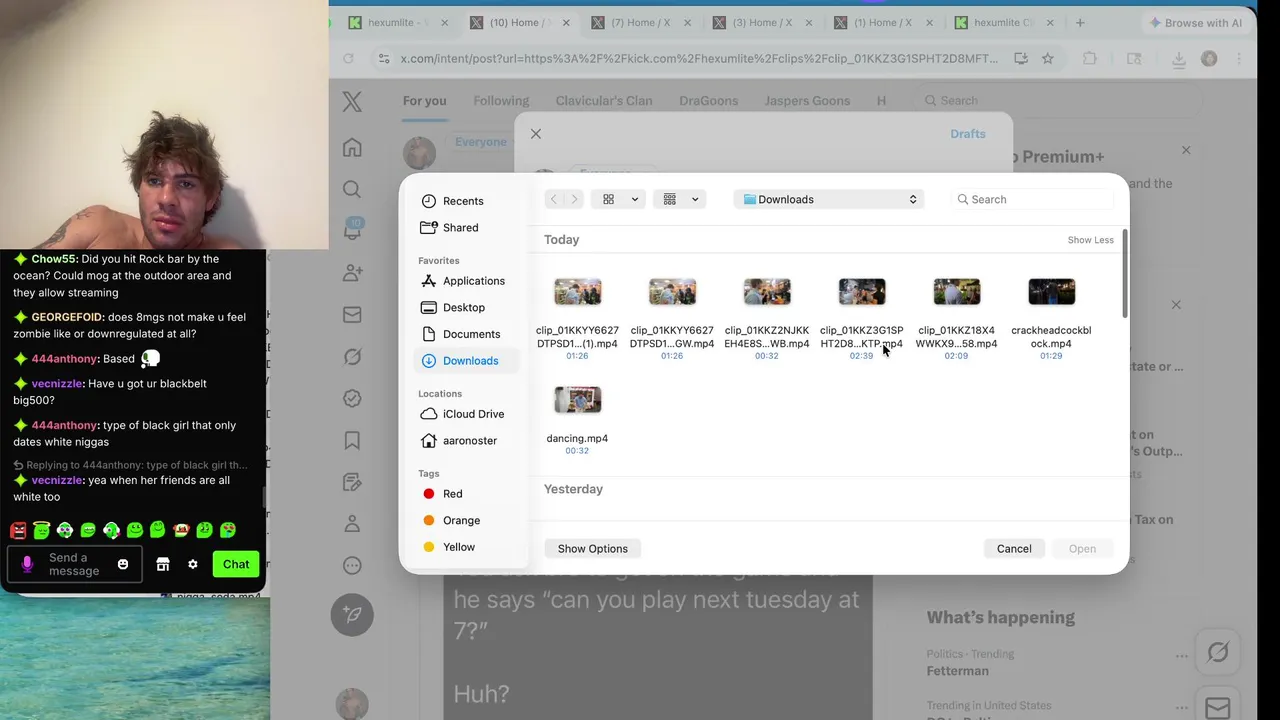Screen dimensions: 1280x720
Task: Click Cancel in the file dialog
Action: pyautogui.click(x=1014, y=549)
